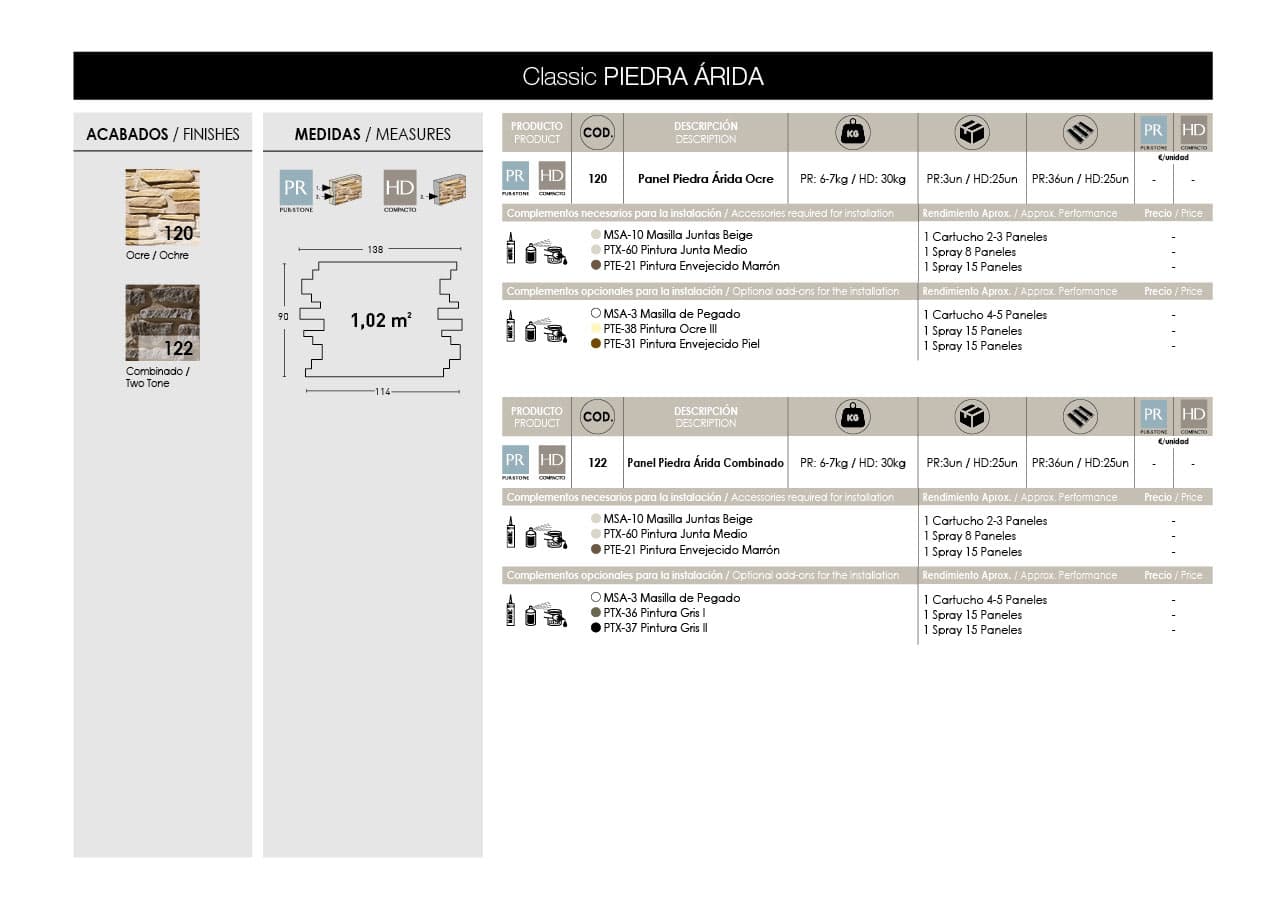
Task: Click the Combinado 122 two-tone finish thumbnail
Action: pyautogui.click(x=162, y=323)
